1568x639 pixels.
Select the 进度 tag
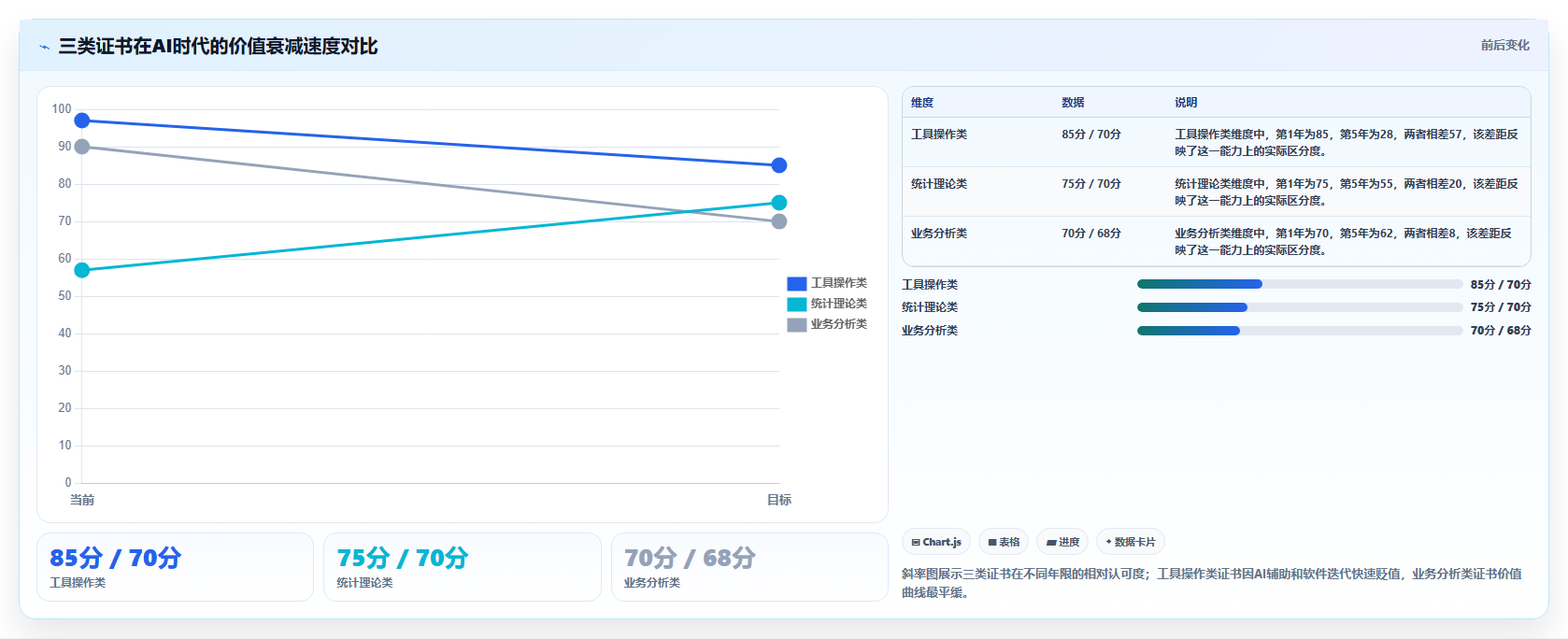pyautogui.click(x=1062, y=542)
